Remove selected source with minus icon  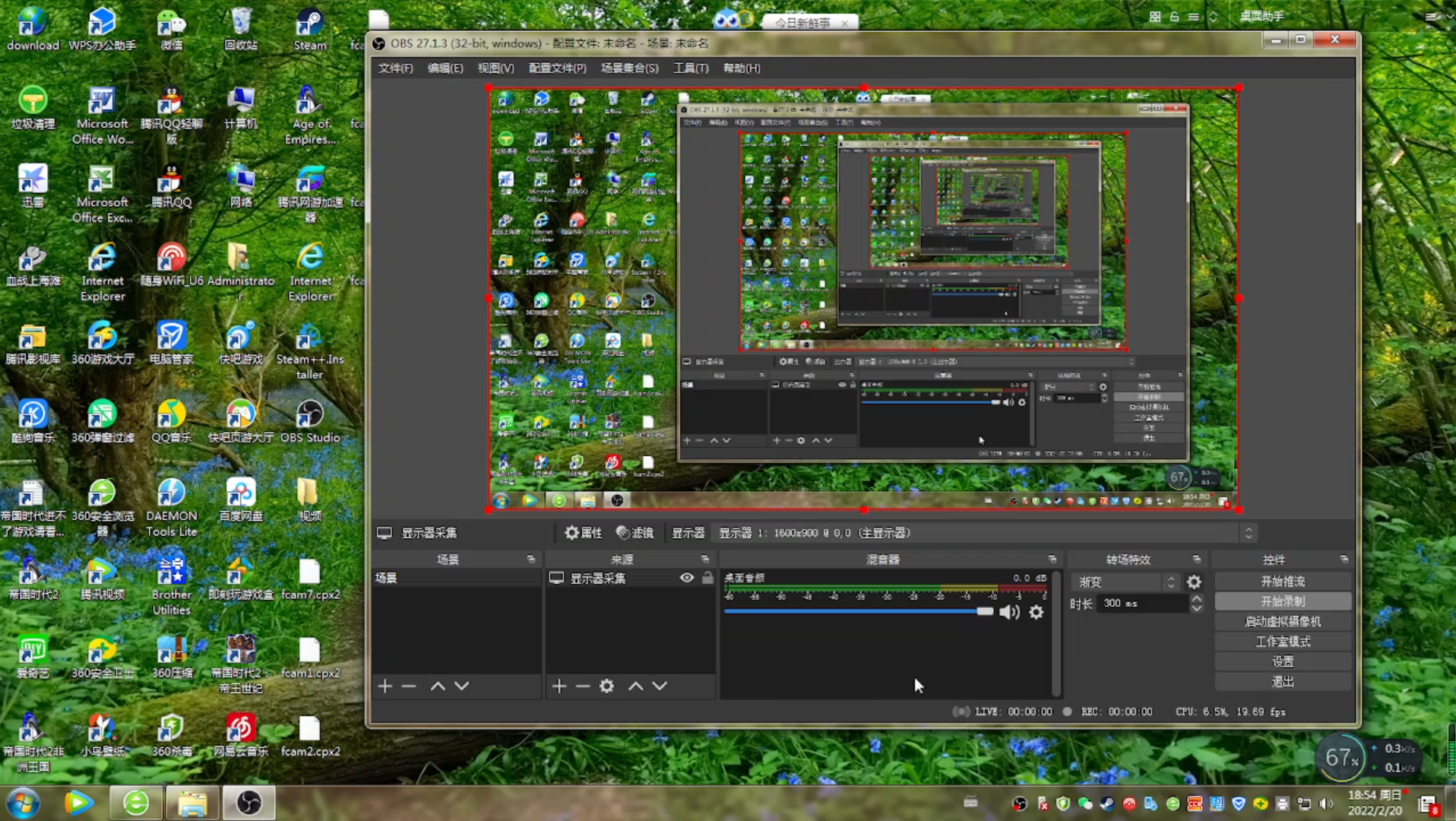[583, 686]
